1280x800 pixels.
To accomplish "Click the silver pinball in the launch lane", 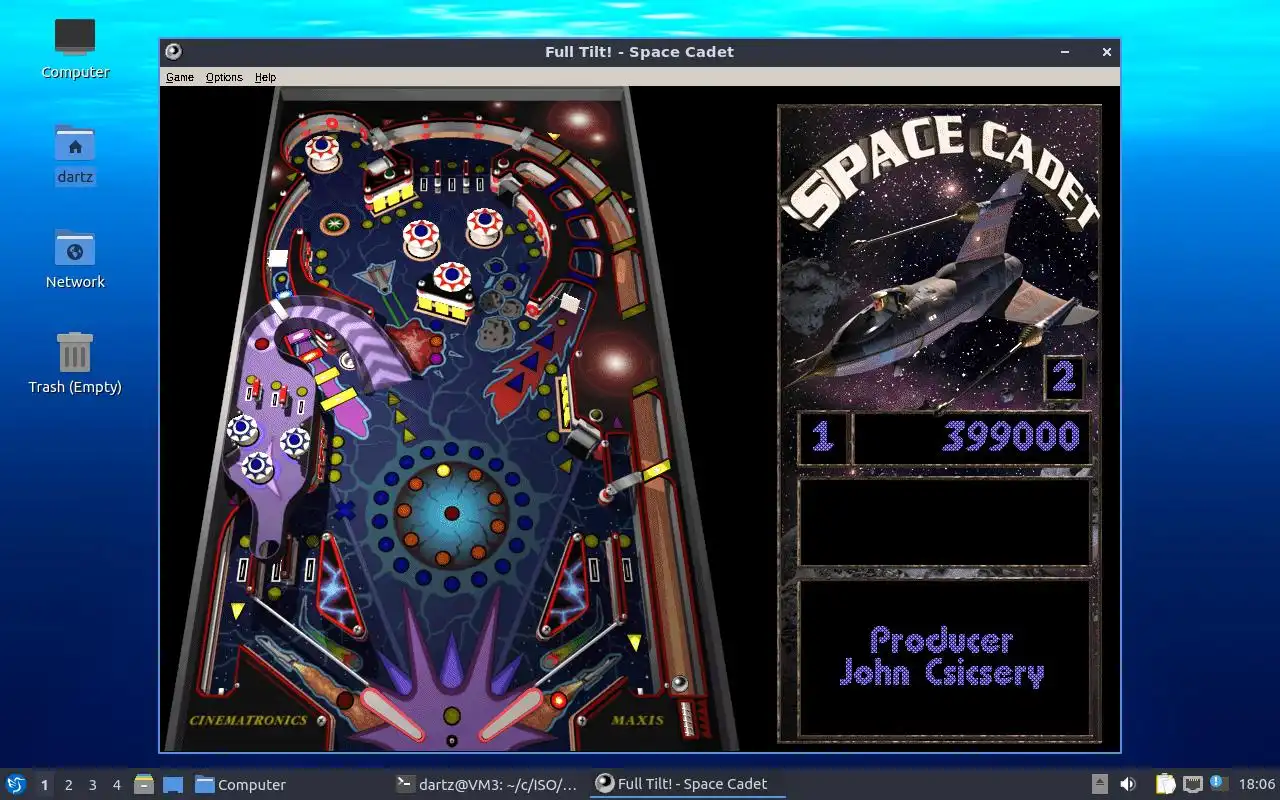I will pyautogui.click(x=679, y=684).
